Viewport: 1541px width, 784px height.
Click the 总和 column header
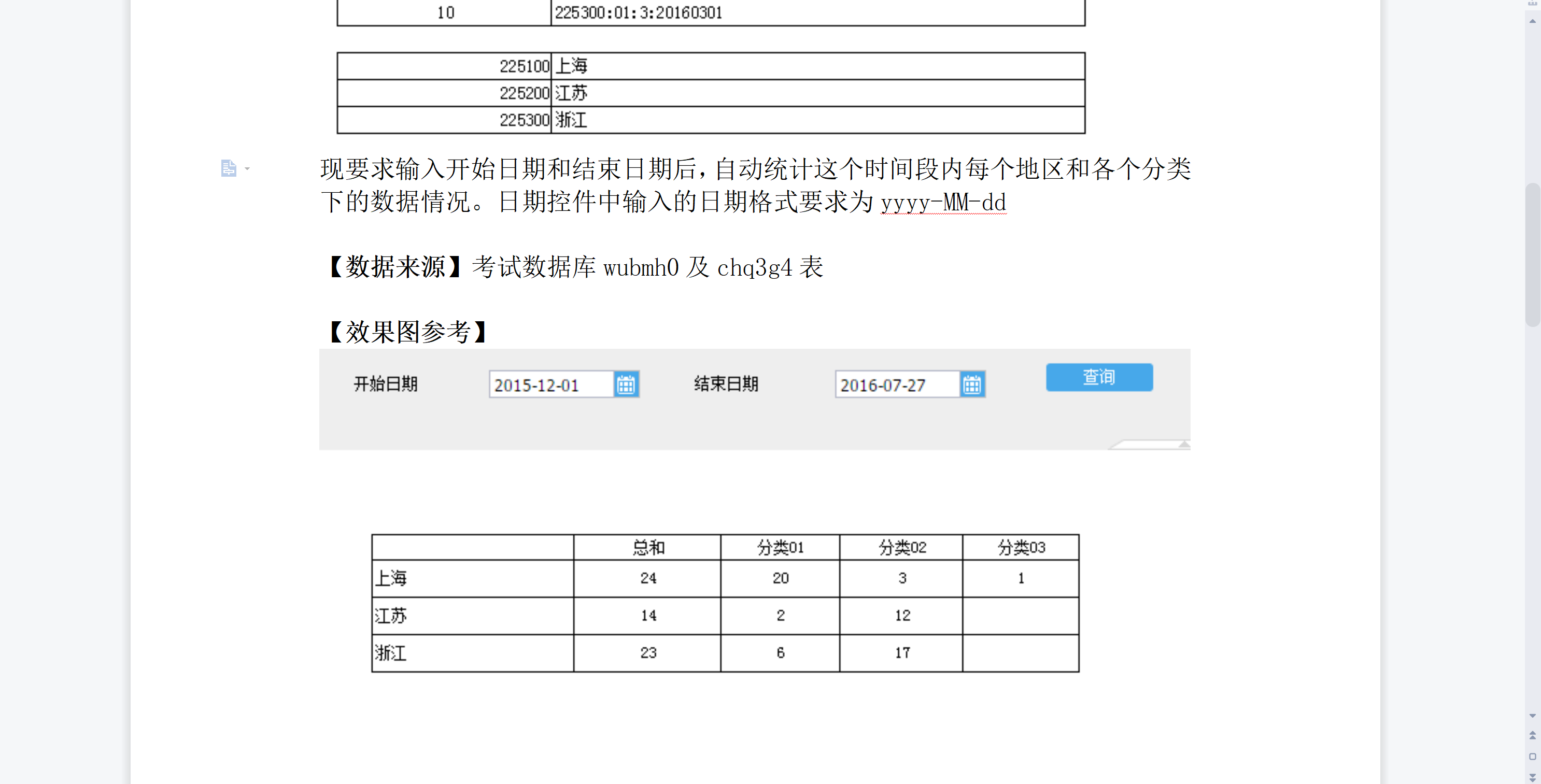pyautogui.click(x=647, y=547)
